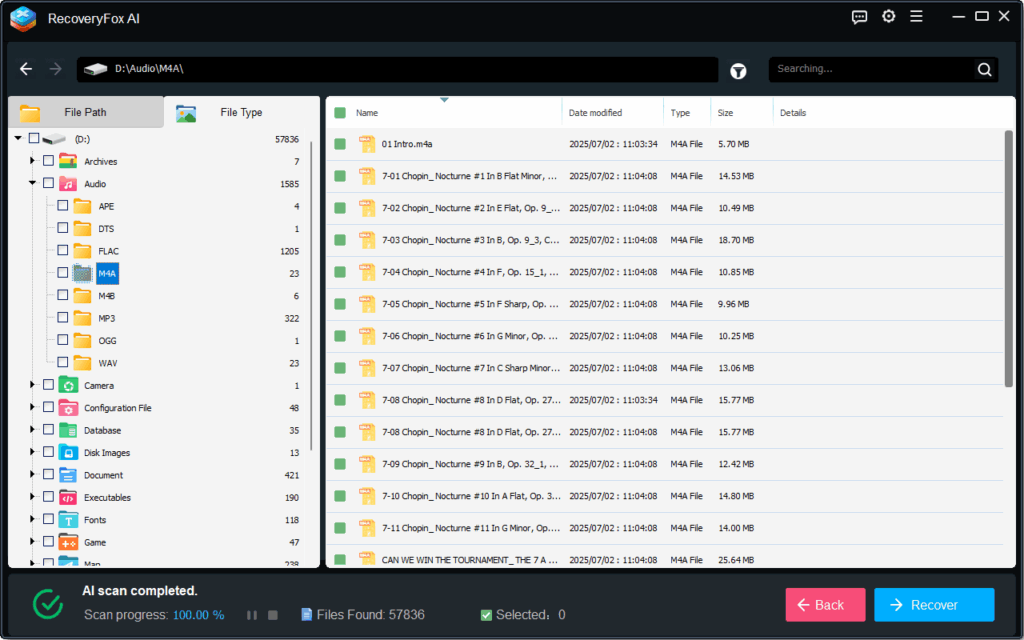Click the RecoveryFox AI logo icon

[23, 18]
